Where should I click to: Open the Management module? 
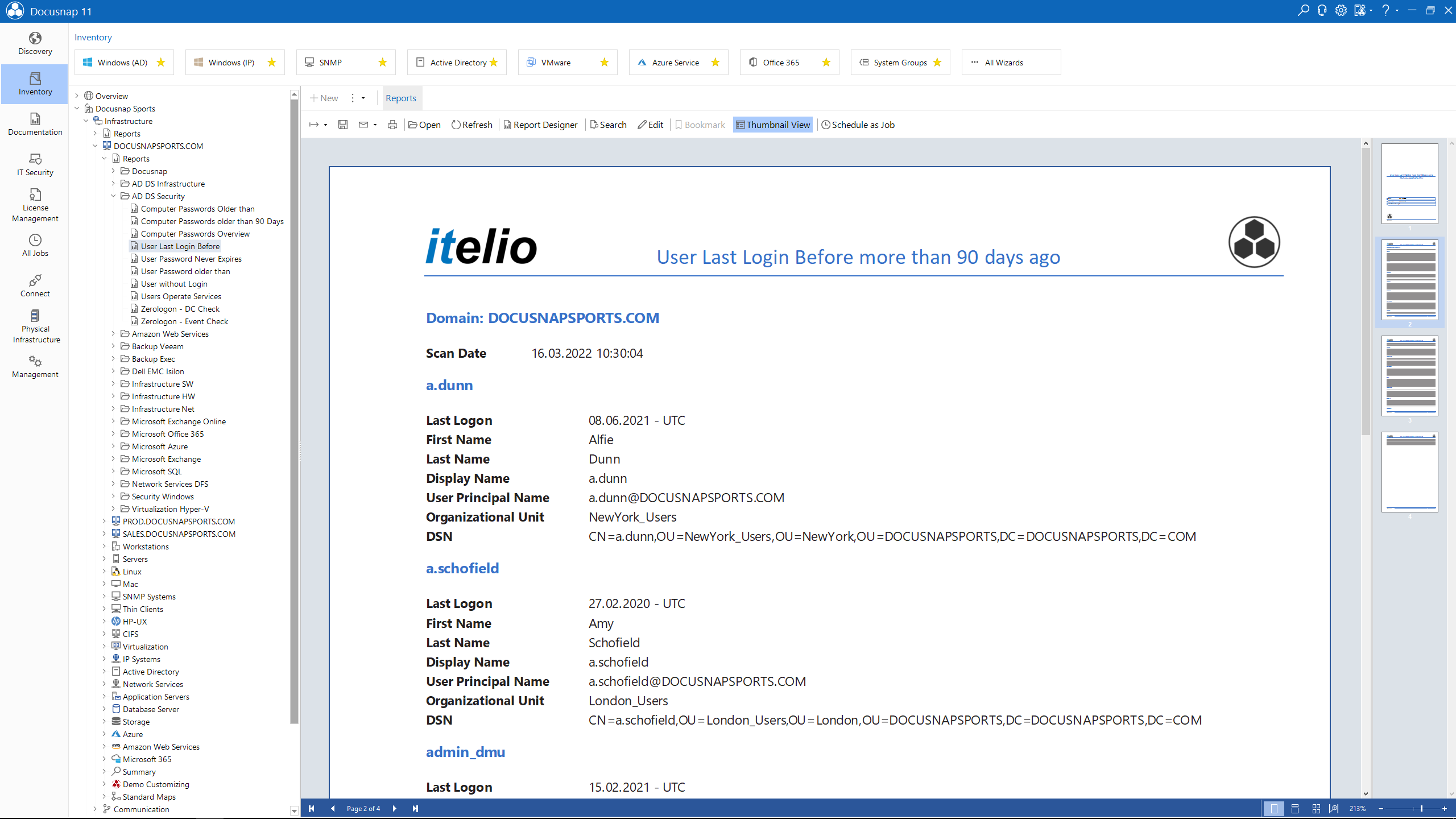coord(35,367)
